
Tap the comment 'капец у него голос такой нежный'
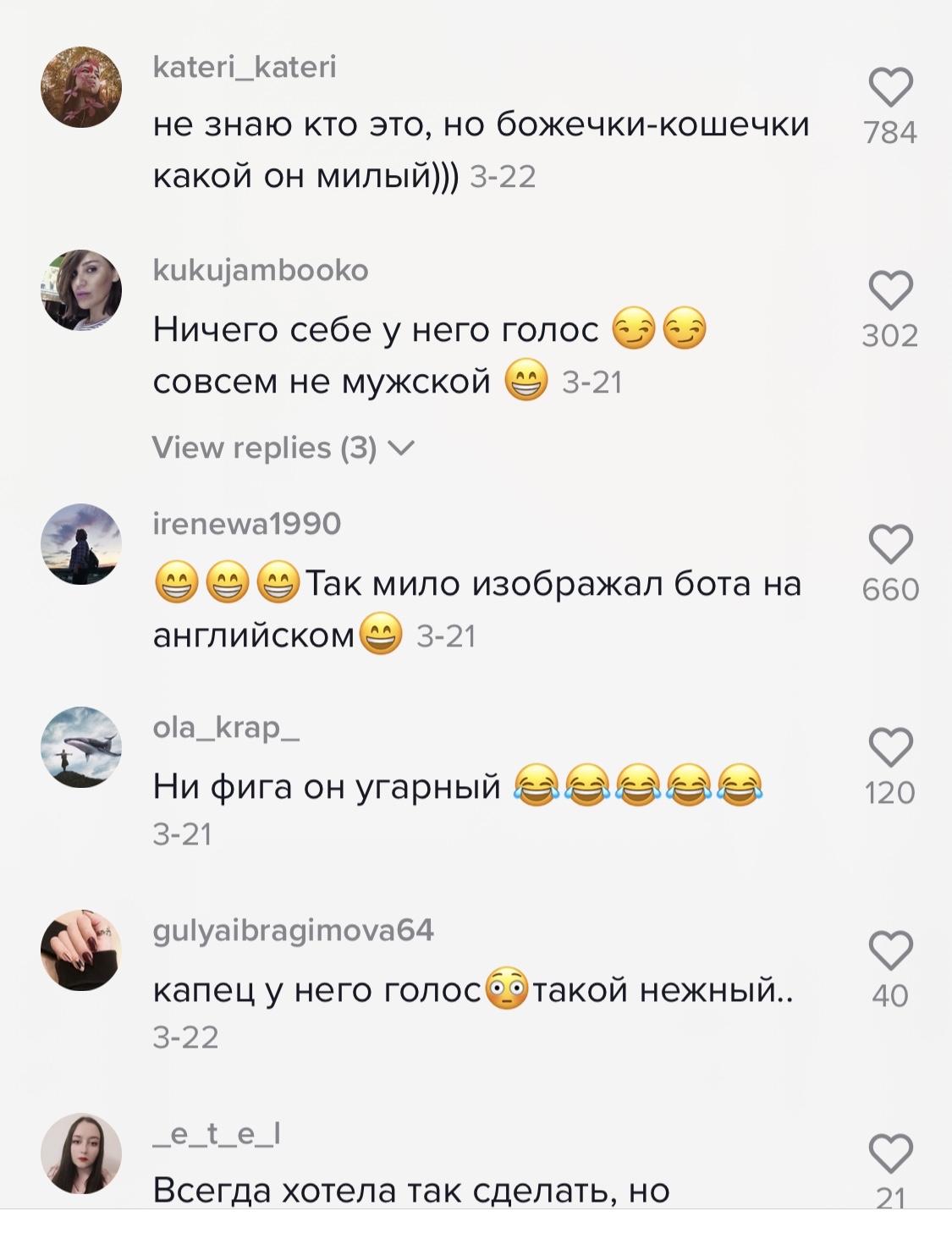473,989
